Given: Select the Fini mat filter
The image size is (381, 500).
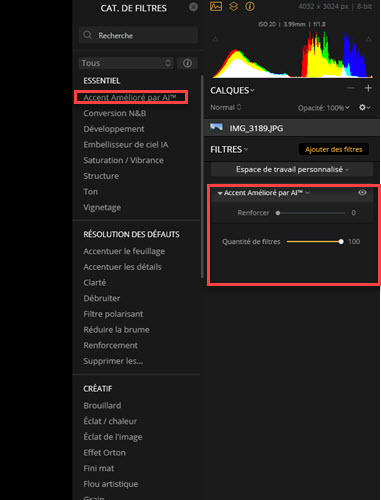Looking at the screenshot, I should click(x=99, y=468).
